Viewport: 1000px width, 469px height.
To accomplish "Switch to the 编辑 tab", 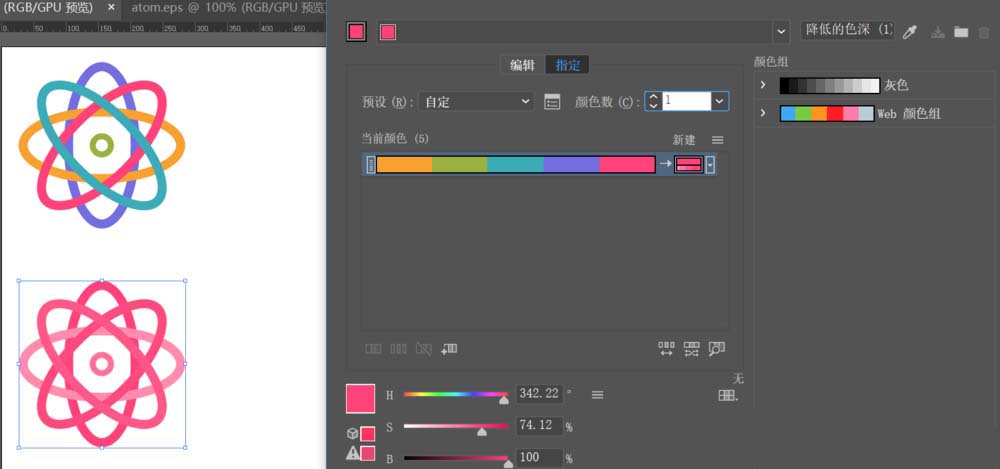I will coord(522,65).
